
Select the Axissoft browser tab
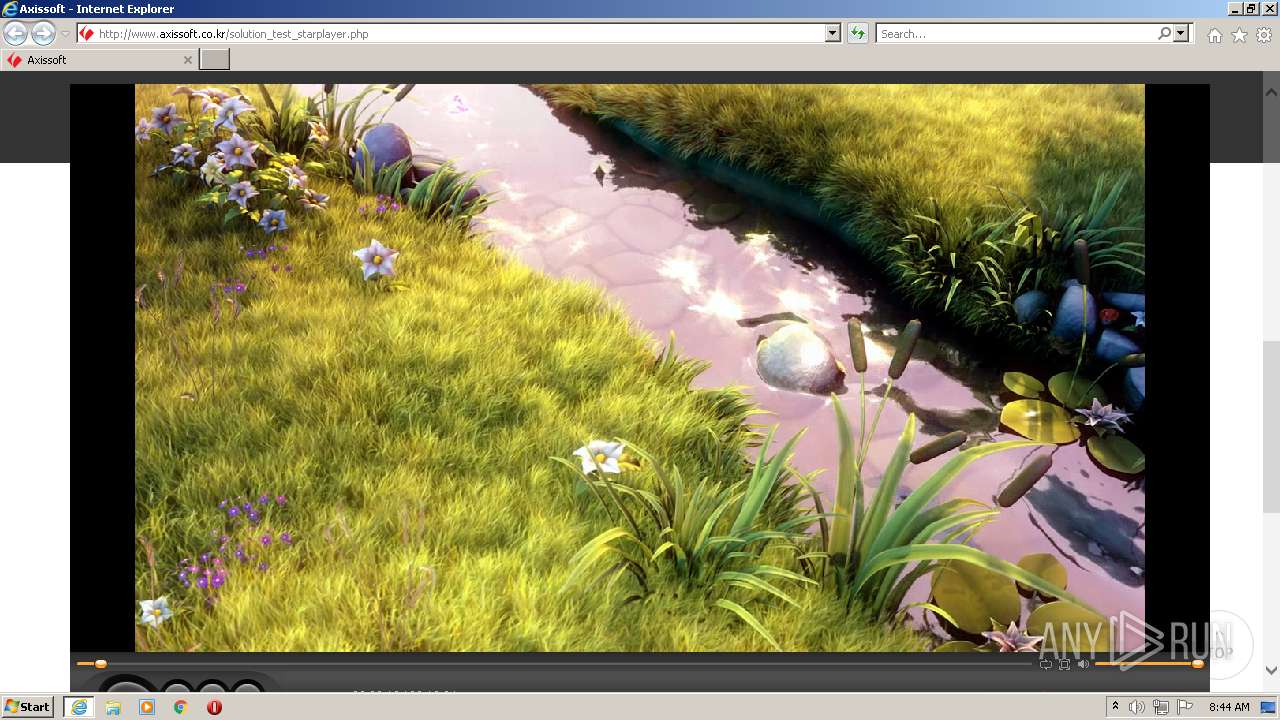[99, 60]
